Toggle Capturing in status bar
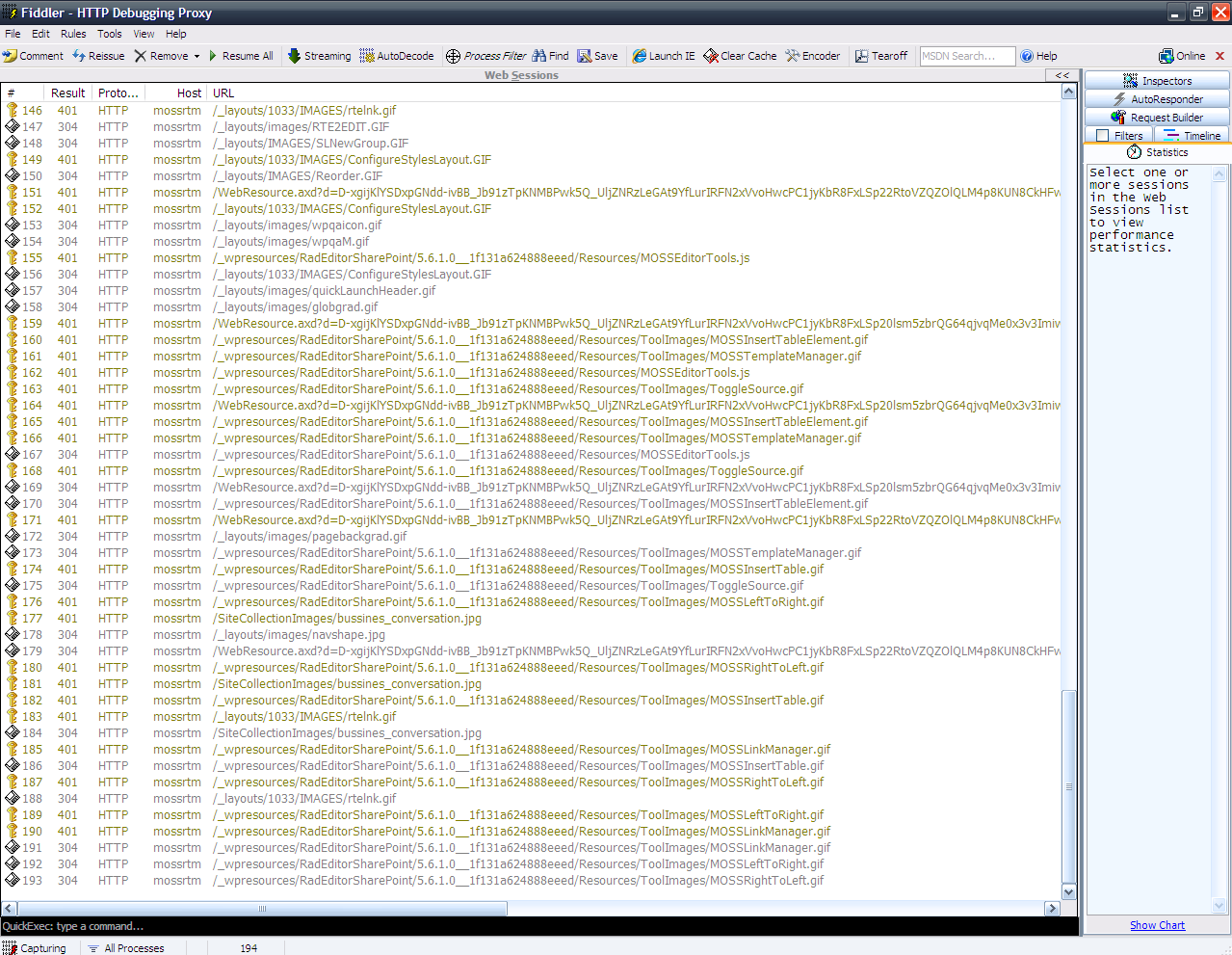The height and width of the screenshot is (955, 1232). tap(35, 948)
